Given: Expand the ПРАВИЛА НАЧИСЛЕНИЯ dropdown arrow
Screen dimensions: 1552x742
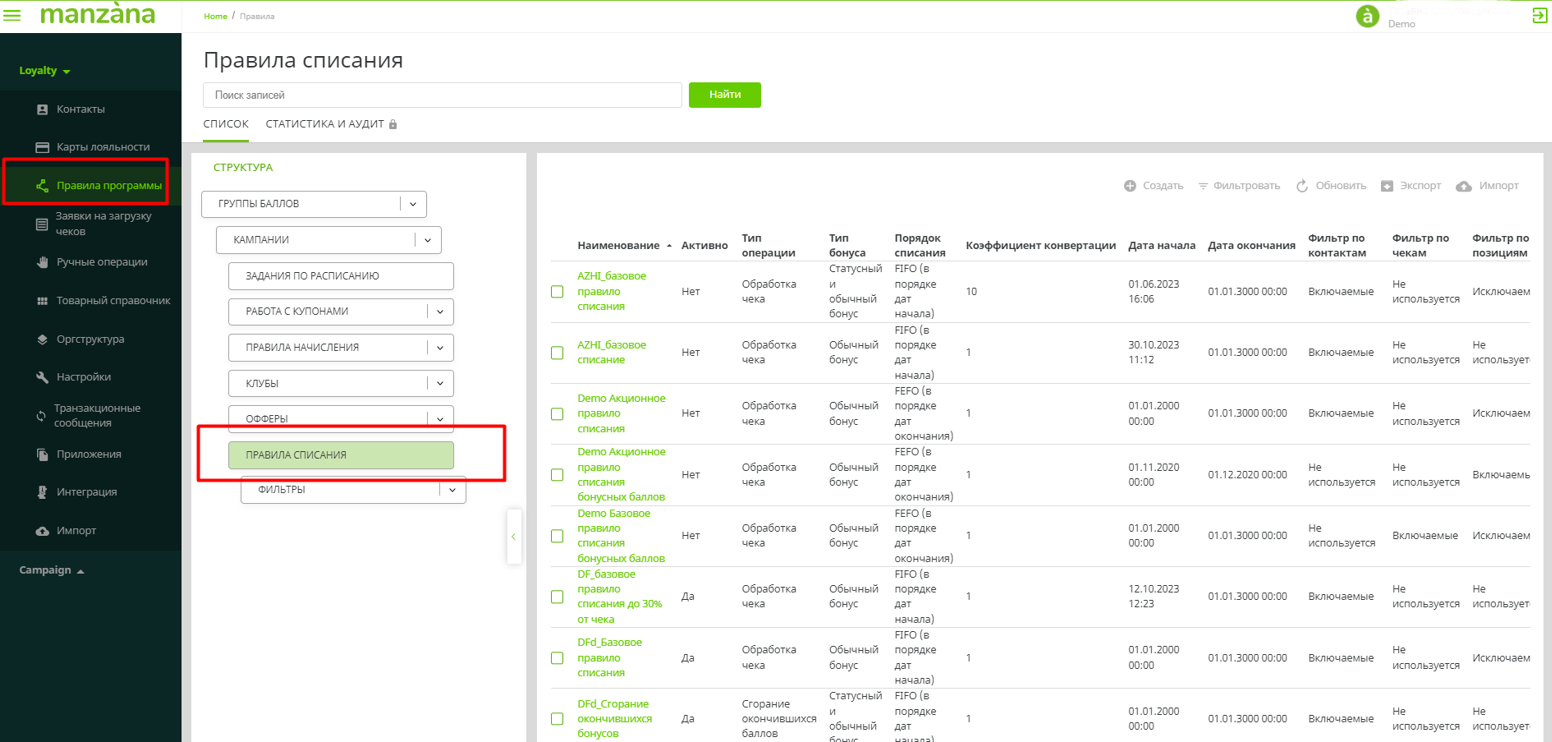Looking at the screenshot, I should click(440, 348).
